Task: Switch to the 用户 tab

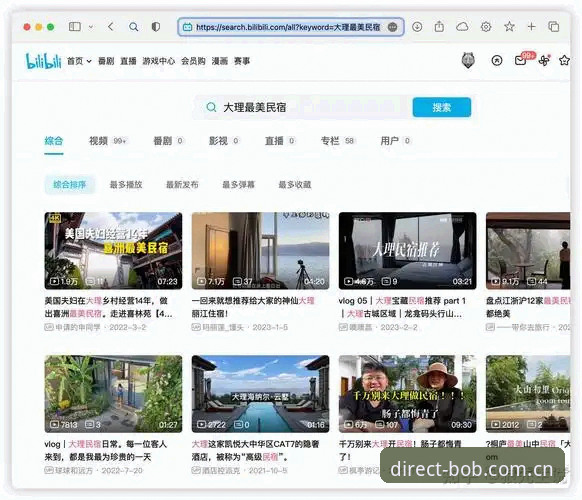Action: click(x=395, y=141)
